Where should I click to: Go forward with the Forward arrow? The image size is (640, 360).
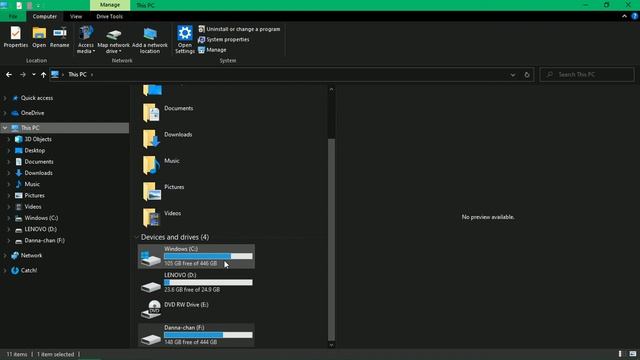pyautogui.click(x=23, y=75)
